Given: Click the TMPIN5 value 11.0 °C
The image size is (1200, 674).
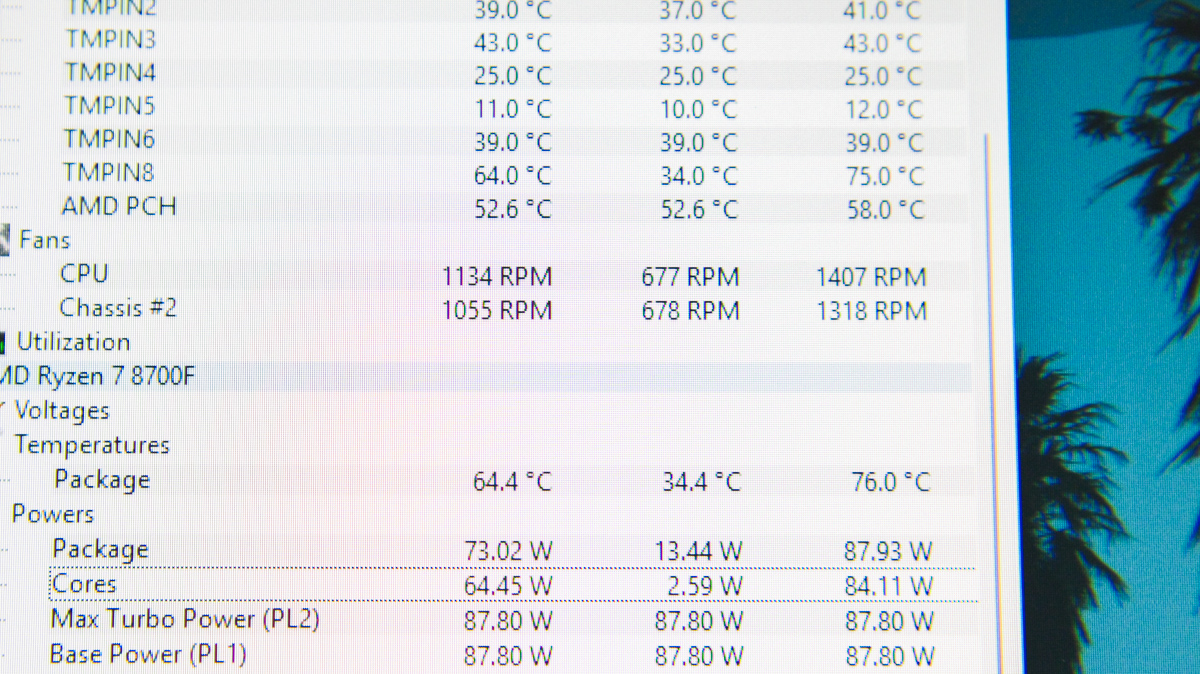Looking at the screenshot, I should 512,108.
